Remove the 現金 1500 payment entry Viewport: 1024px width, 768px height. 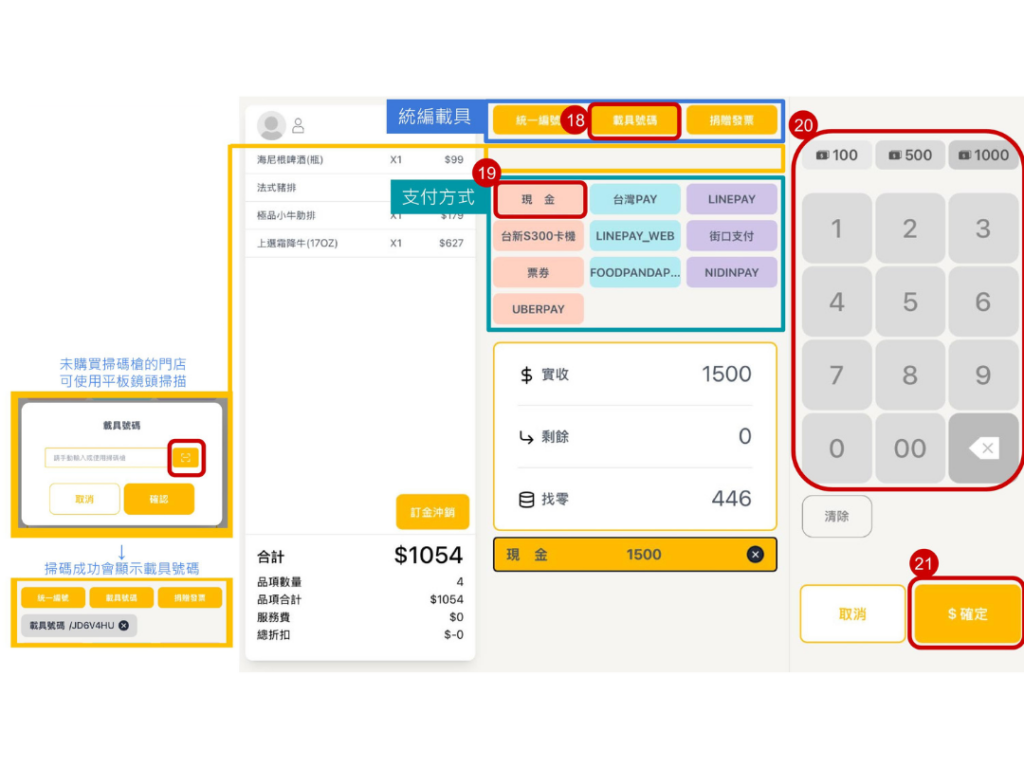755,554
